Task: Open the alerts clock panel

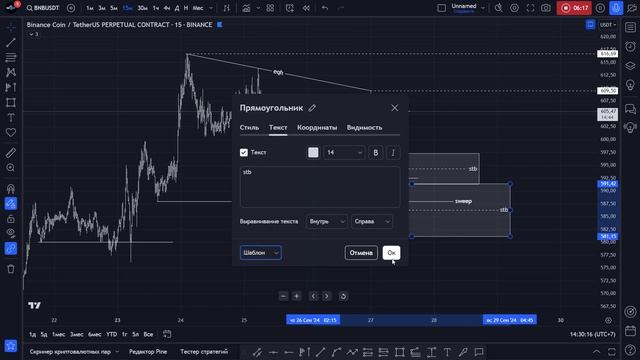Action: tap(630, 47)
